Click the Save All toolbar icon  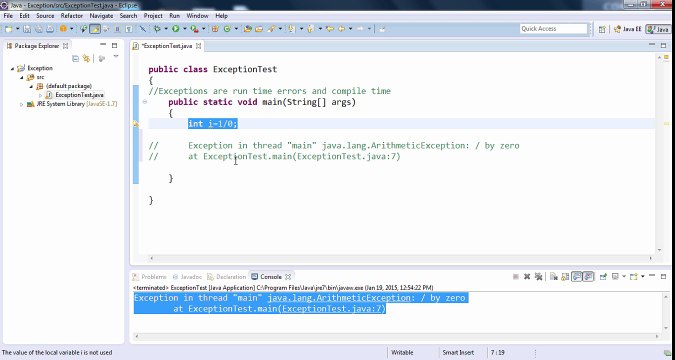click(39, 29)
